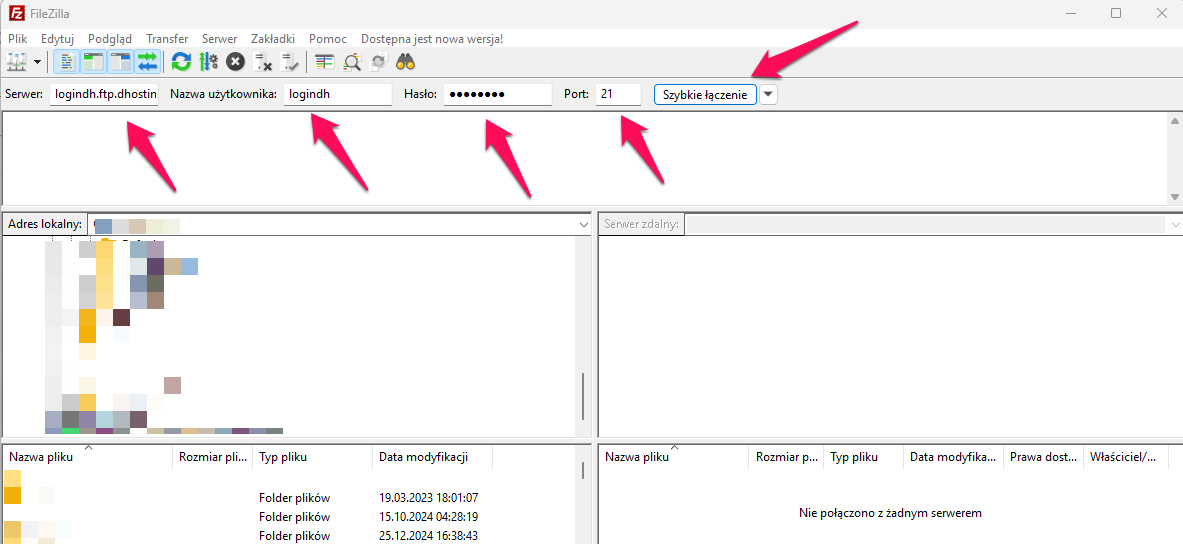Viewport: 1183px width, 544px height.
Task: Toggle the message log display
Action: coord(67,62)
